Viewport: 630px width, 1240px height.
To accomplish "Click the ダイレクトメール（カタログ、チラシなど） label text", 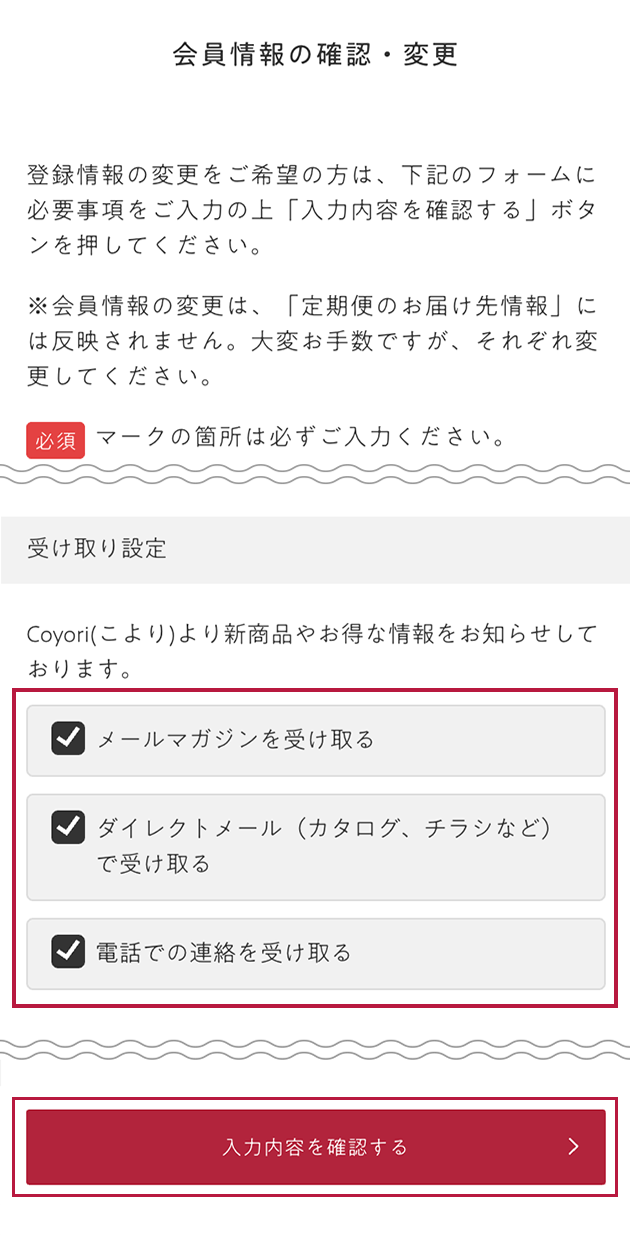I will [x=325, y=828].
